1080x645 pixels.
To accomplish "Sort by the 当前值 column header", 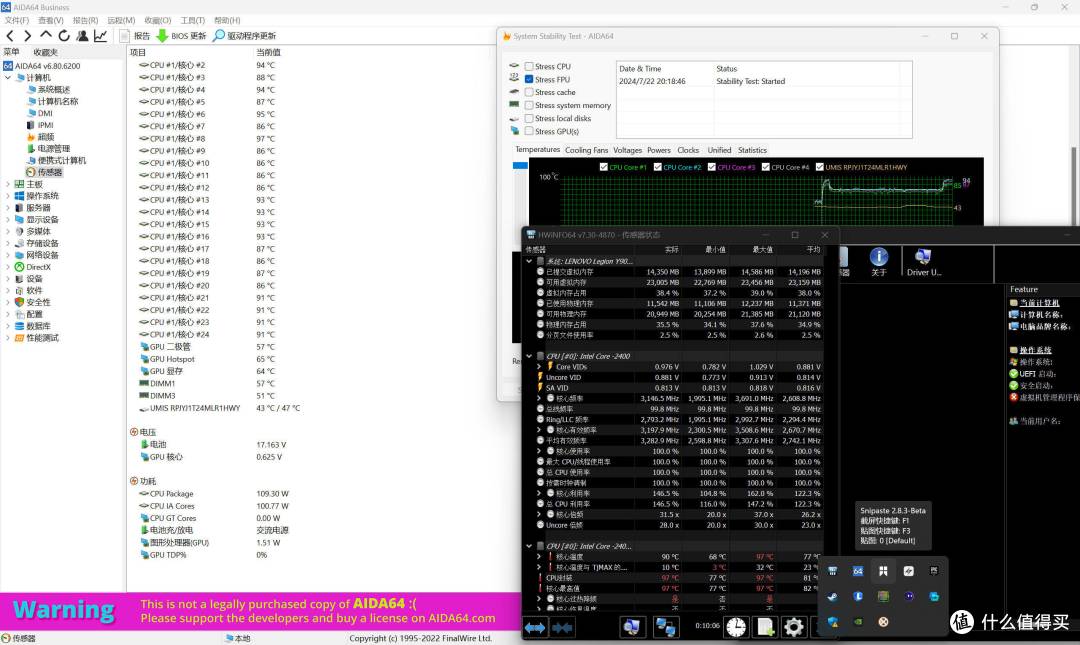I will pos(268,52).
